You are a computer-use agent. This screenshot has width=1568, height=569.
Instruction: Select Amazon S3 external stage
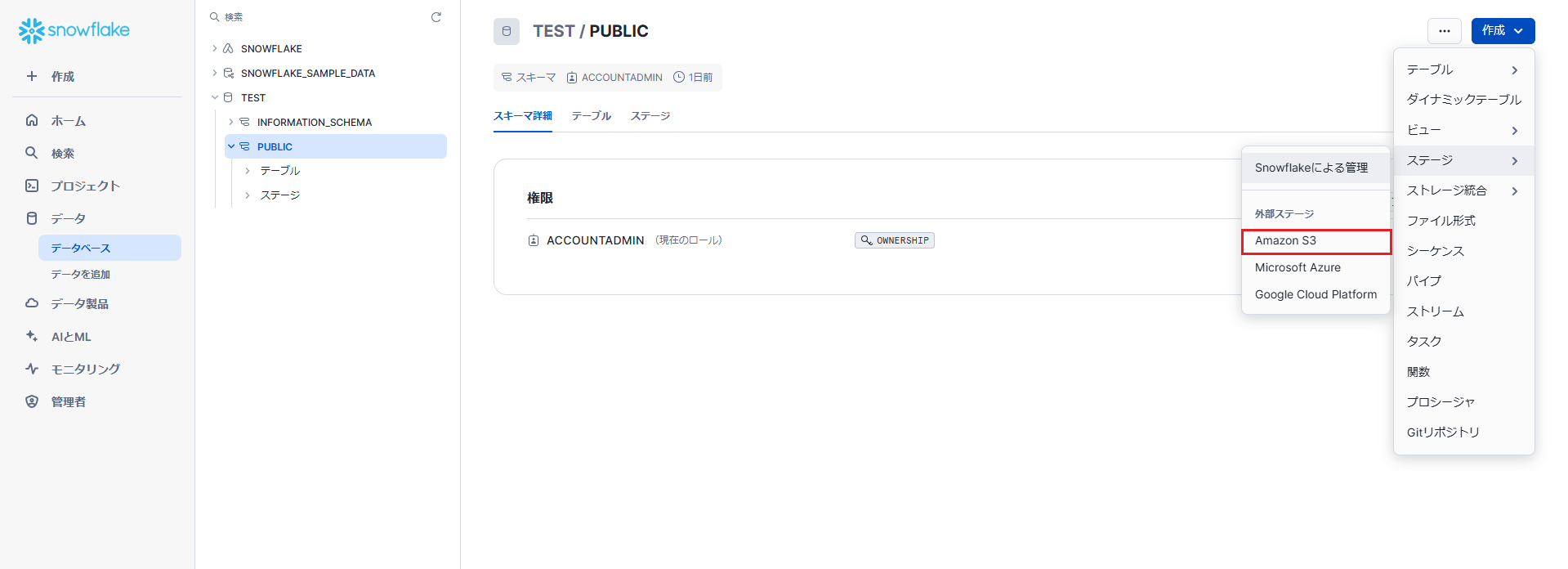1316,241
